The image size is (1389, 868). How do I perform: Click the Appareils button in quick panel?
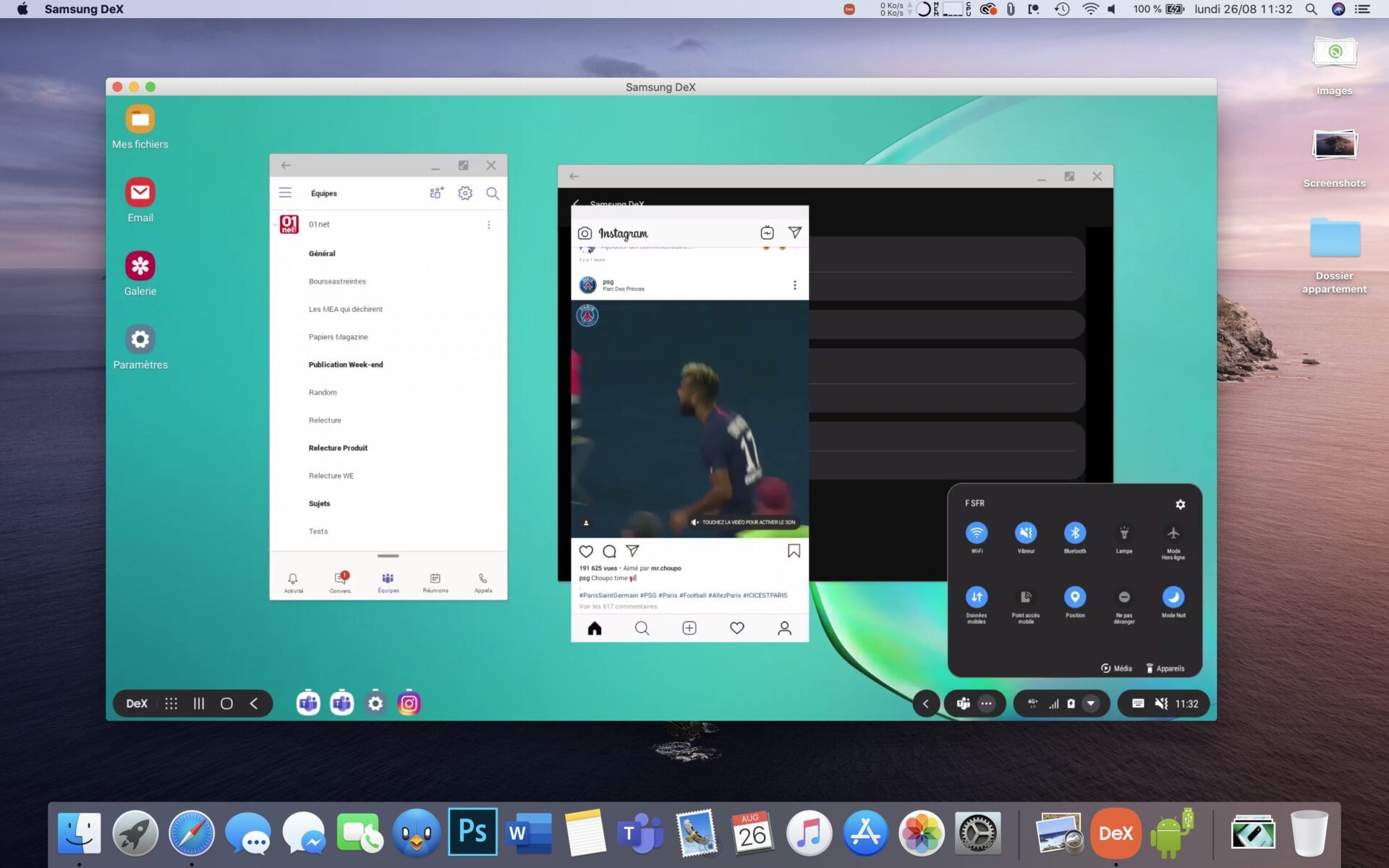click(x=1165, y=669)
